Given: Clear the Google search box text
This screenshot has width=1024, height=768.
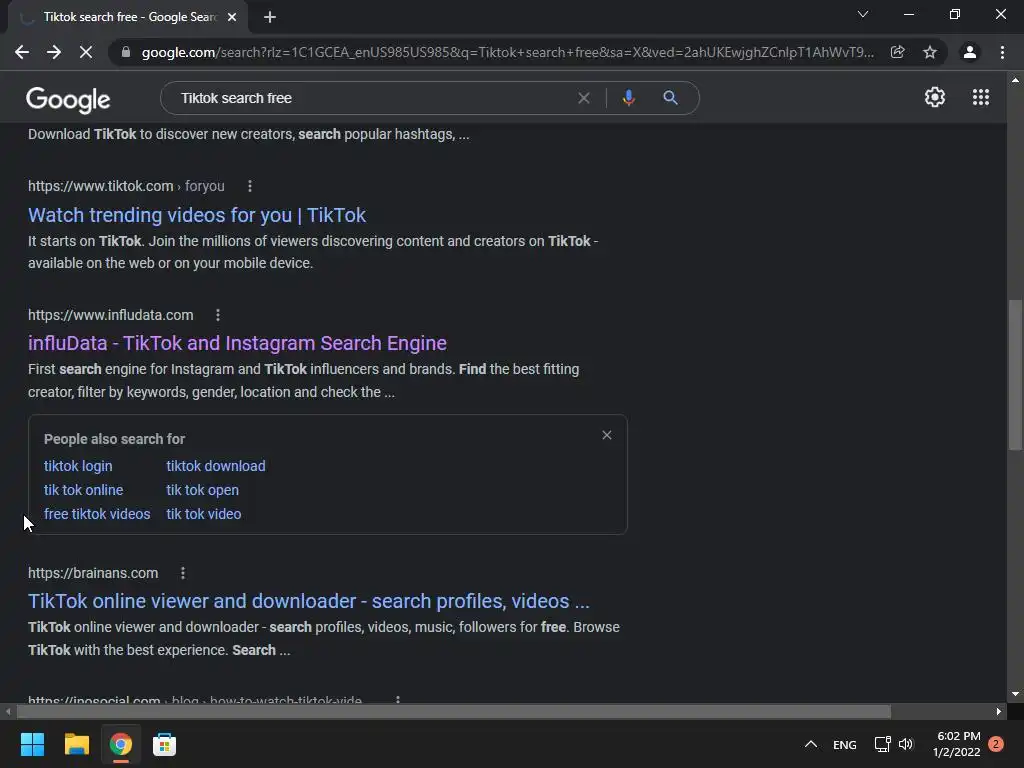Looking at the screenshot, I should (x=584, y=98).
